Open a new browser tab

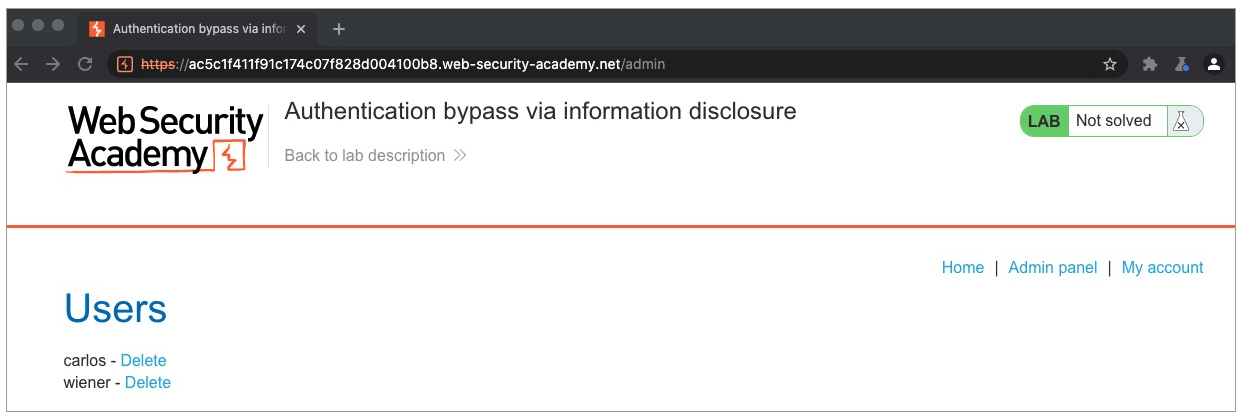tap(339, 28)
